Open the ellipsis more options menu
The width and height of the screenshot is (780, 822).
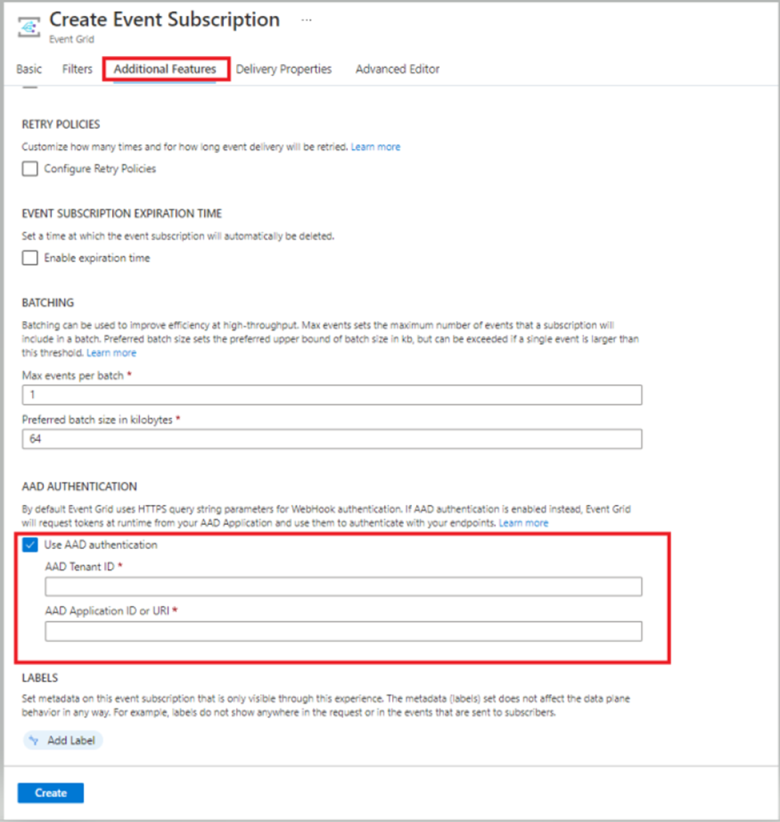[307, 20]
